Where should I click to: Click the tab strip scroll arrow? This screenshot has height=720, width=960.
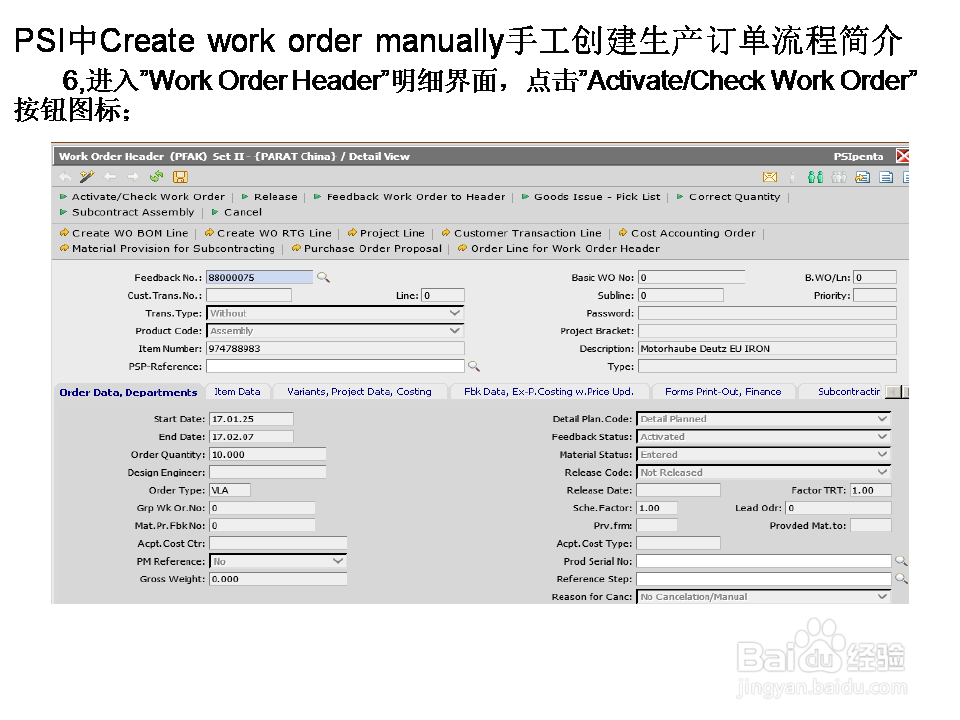click(x=893, y=392)
